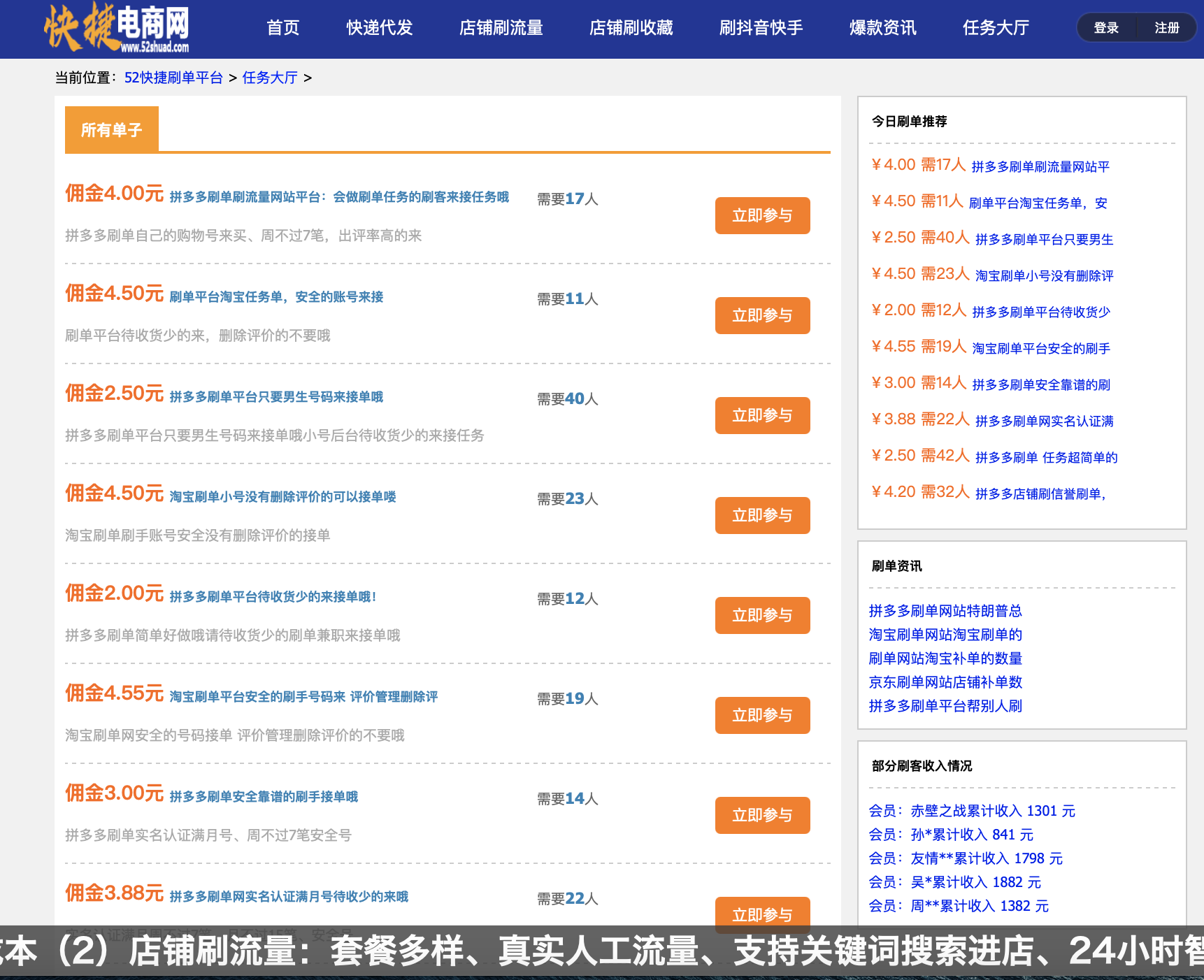Open the 首页 navigation menu item
The image size is (1204, 980).
coord(283,28)
